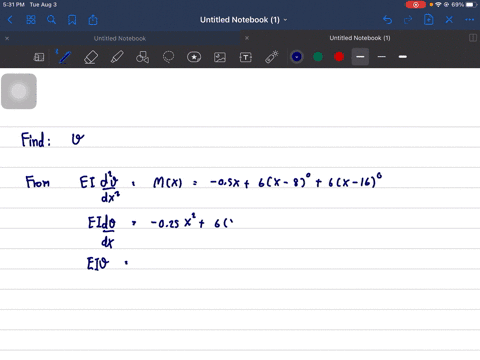Select the thick stroke thickness
Image resolution: width=480 pixels, height=360 pixels.
coord(403,57)
